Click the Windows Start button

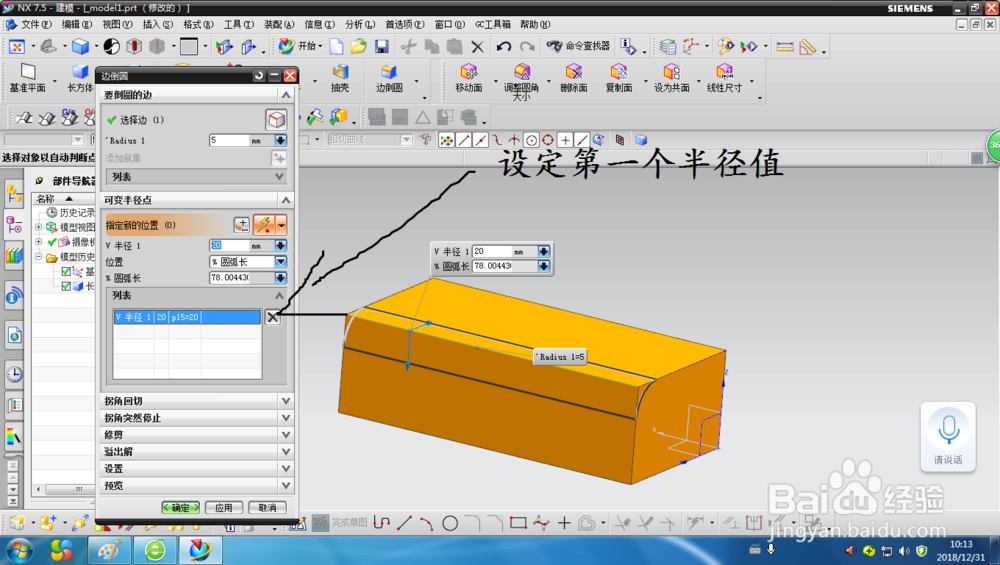tap(18, 550)
